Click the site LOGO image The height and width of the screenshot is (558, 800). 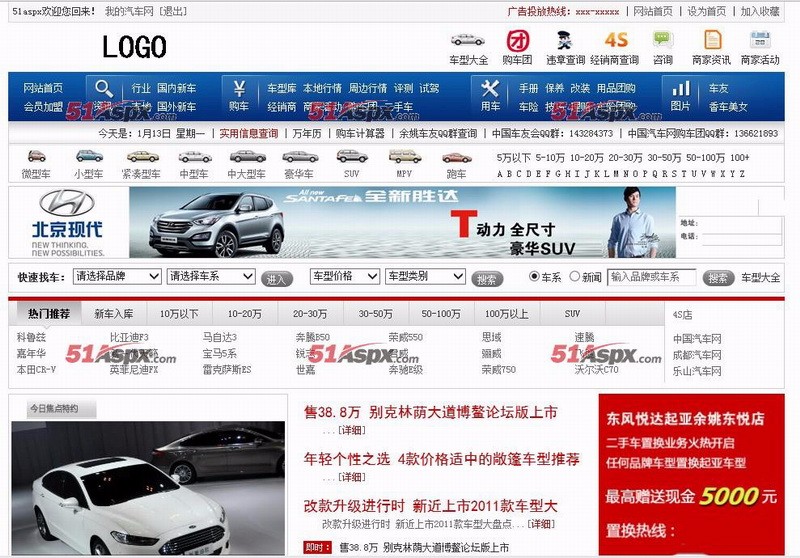[x=134, y=46]
